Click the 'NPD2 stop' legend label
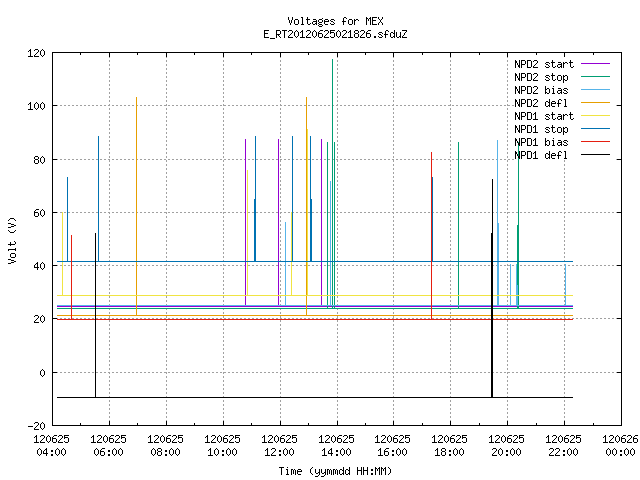This screenshot has height=480, width=640. (541, 77)
